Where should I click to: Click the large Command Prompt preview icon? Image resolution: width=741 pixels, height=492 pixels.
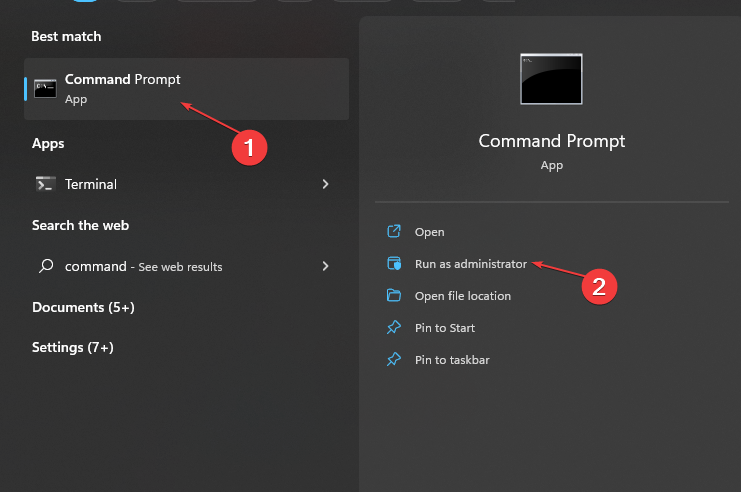[x=551, y=79]
